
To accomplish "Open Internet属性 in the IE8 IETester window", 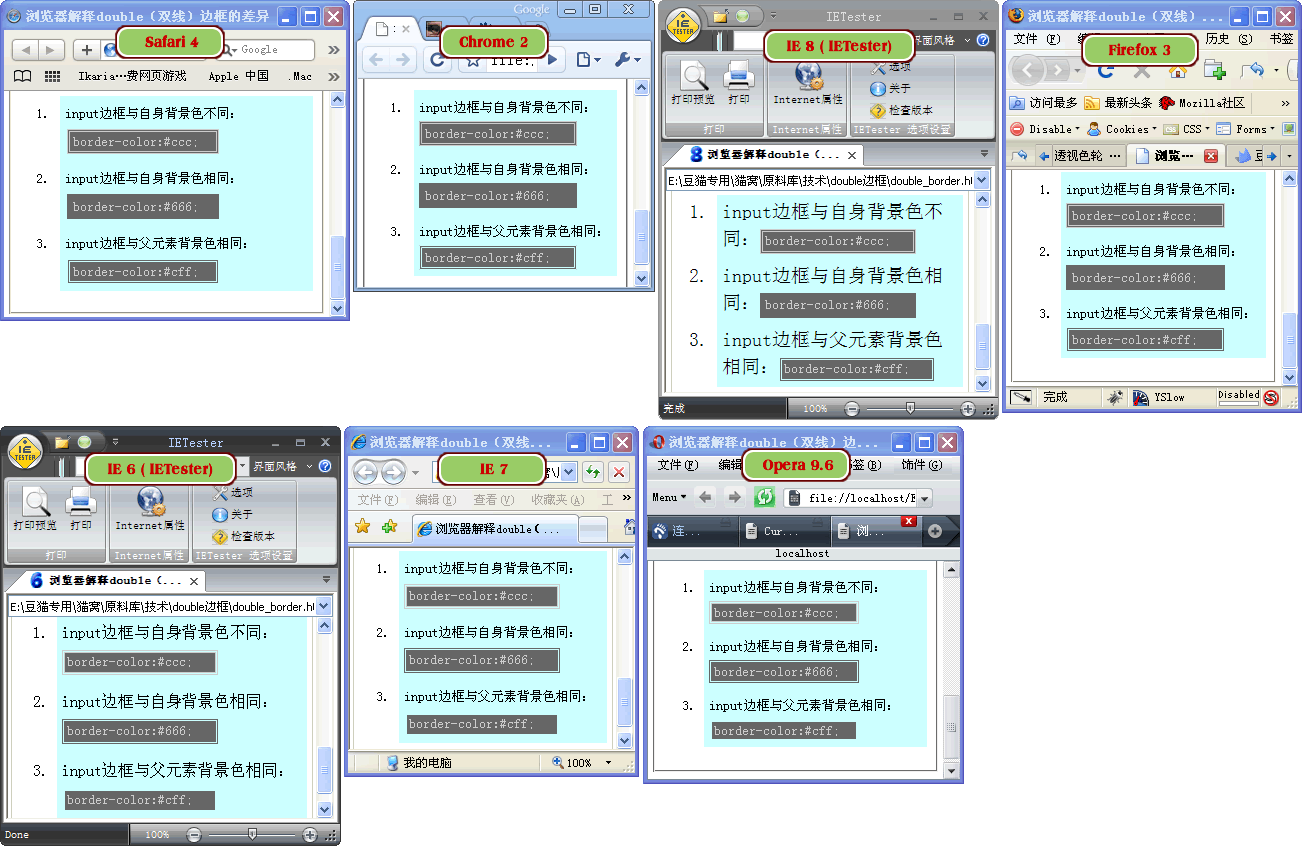I will tap(808, 83).
